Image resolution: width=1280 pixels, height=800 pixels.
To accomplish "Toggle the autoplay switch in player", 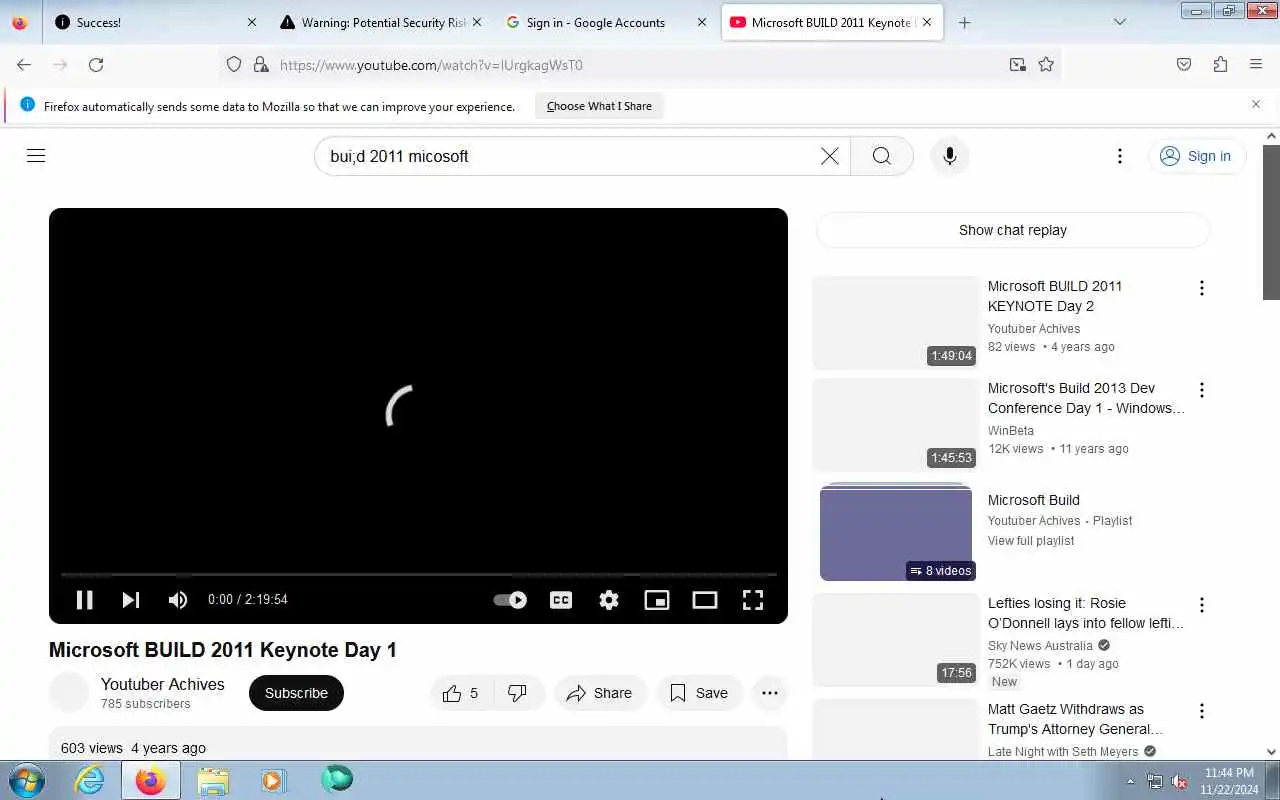I will point(511,600).
